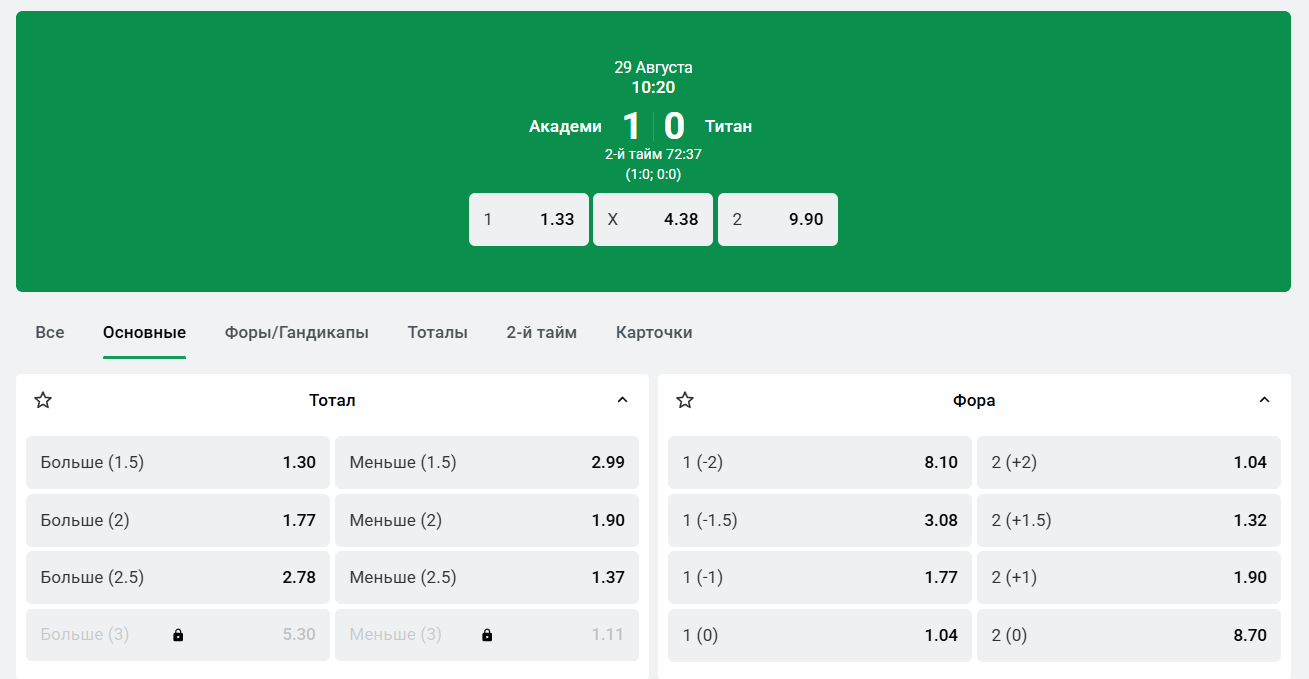Click the Академи team name
The image size is (1309, 679).
coord(565,126)
